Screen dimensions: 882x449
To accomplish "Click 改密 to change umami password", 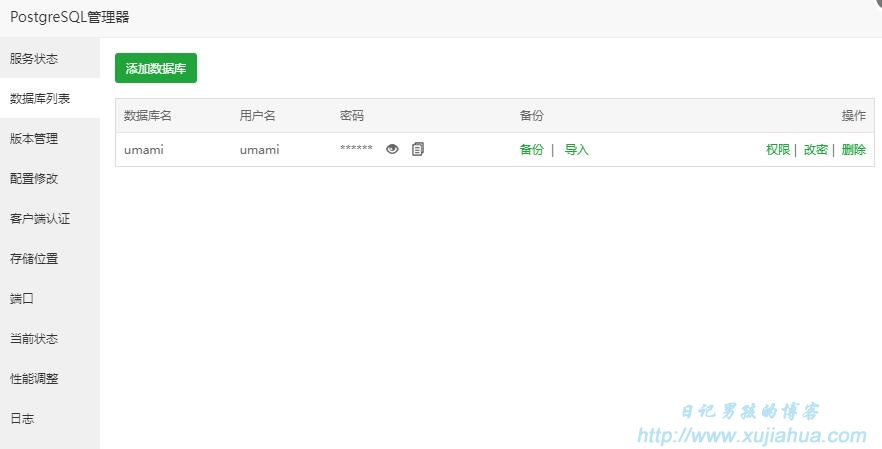I will pyautogui.click(x=816, y=150).
